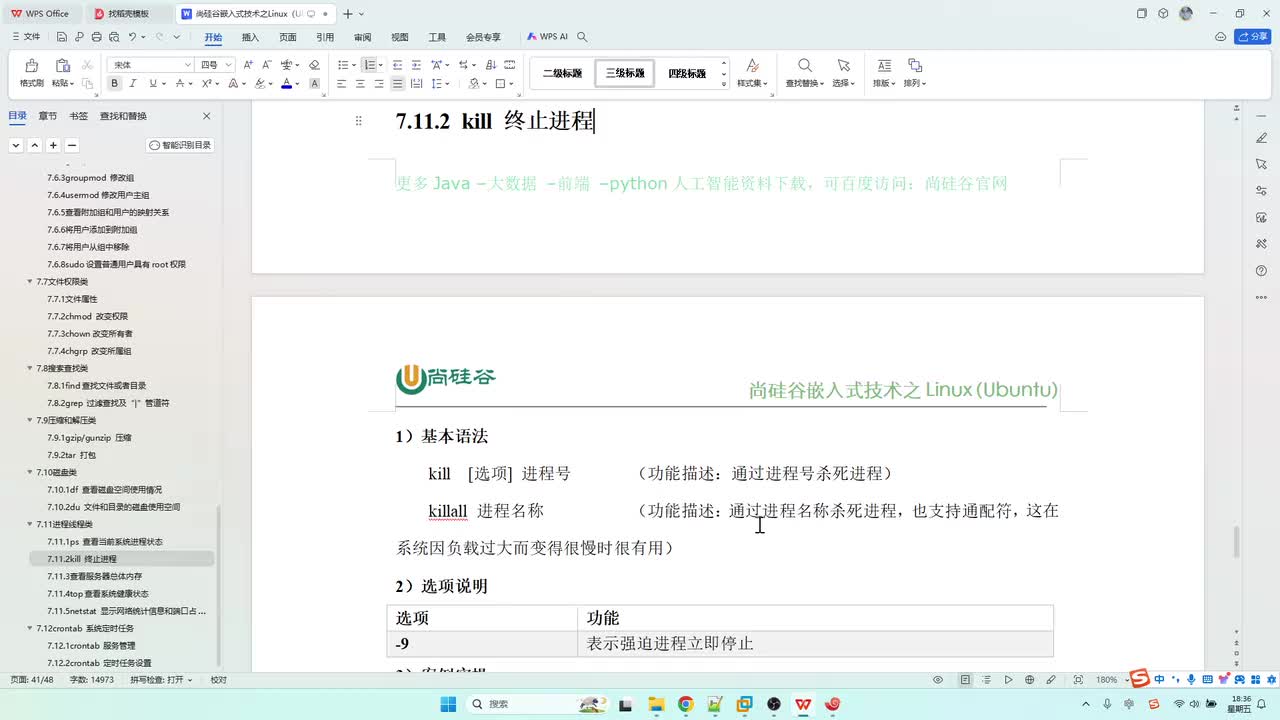Open the 页面 (Page) ribbon tab

[x=288, y=37]
